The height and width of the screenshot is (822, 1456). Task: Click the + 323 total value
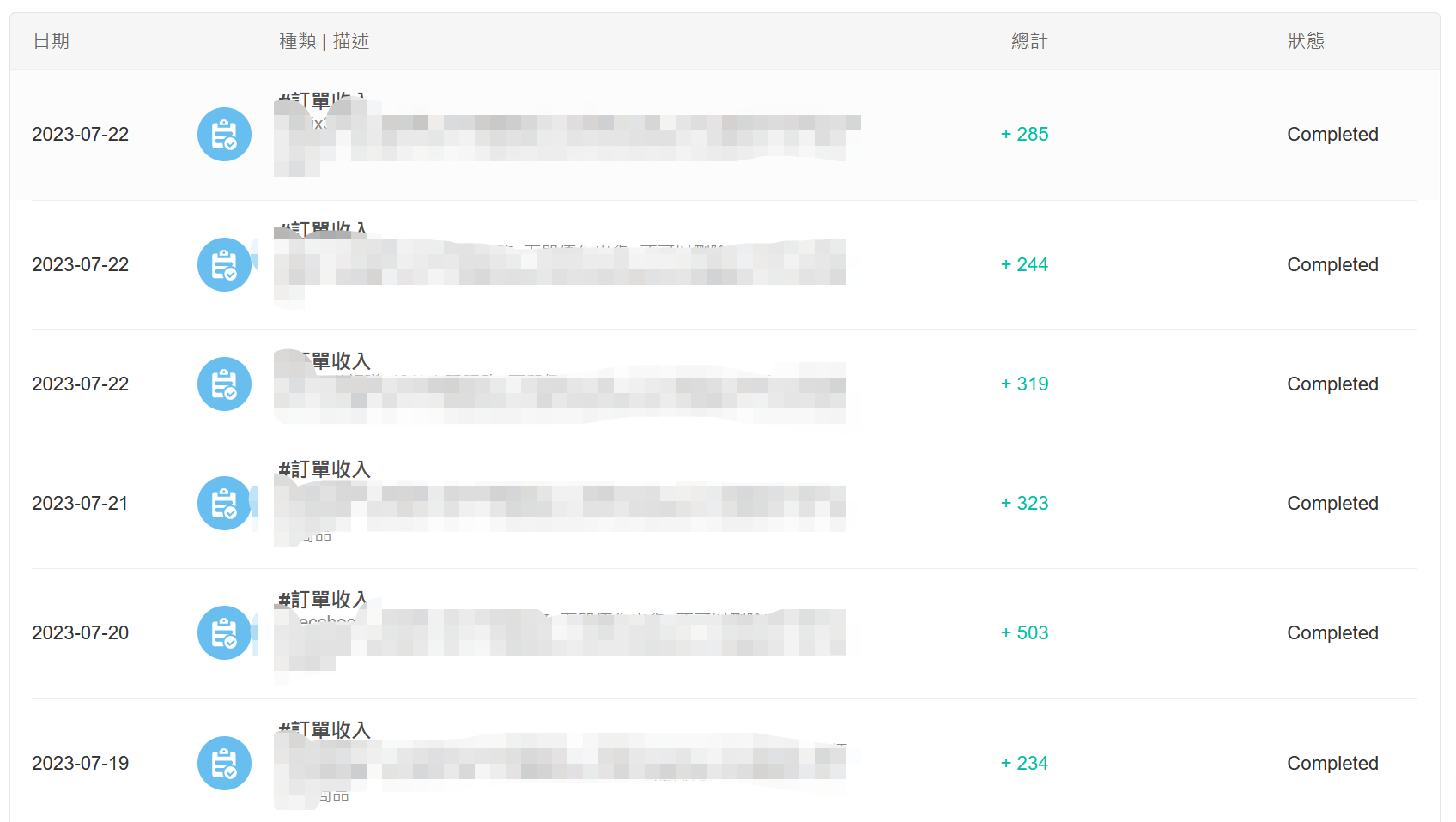[1025, 504]
